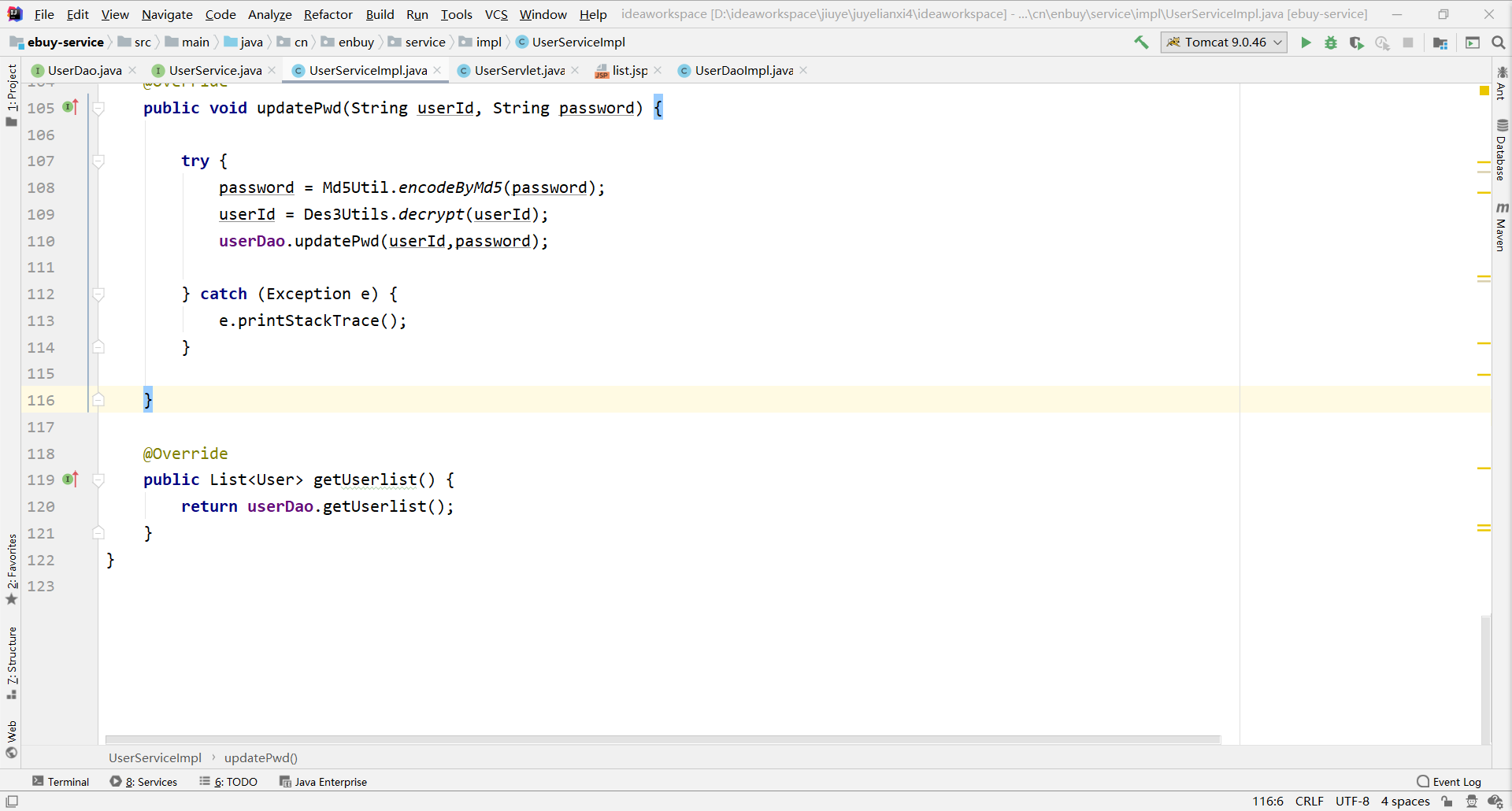Image resolution: width=1512 pixels, height=811 pixels.
Task: Open the Services tool window
Action: [144, 782]
